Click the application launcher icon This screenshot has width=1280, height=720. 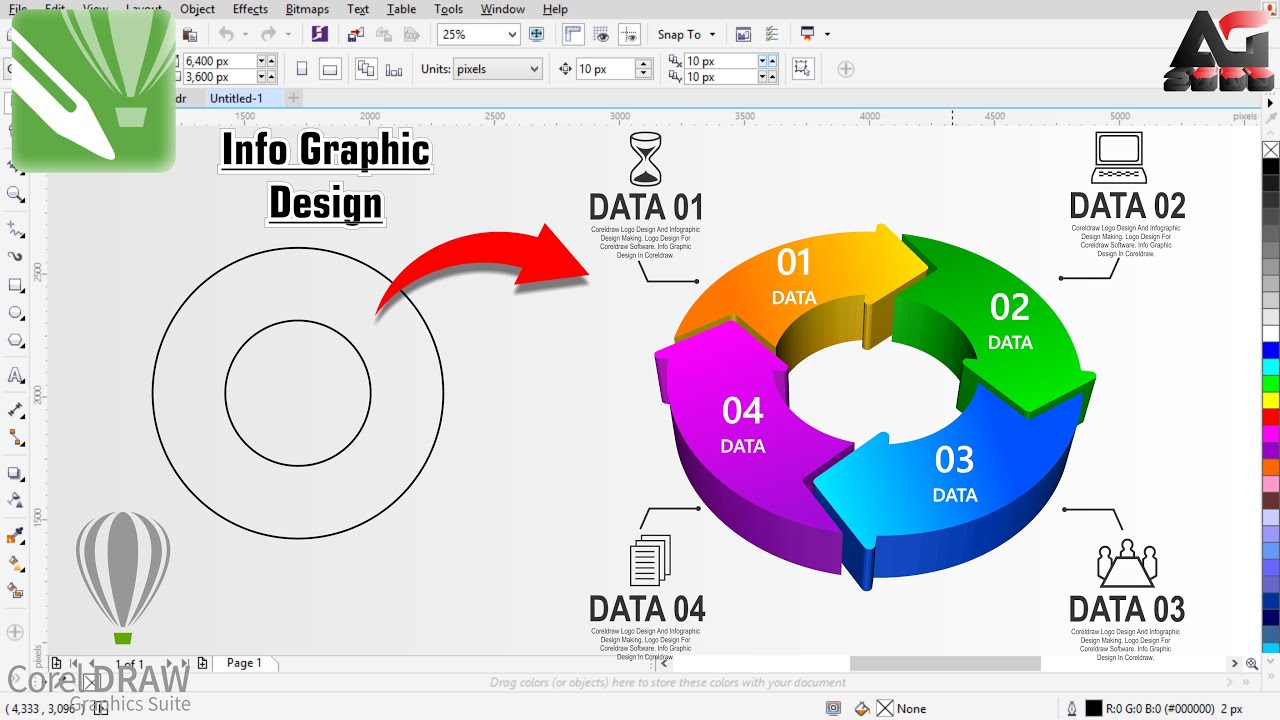point(808,34)
